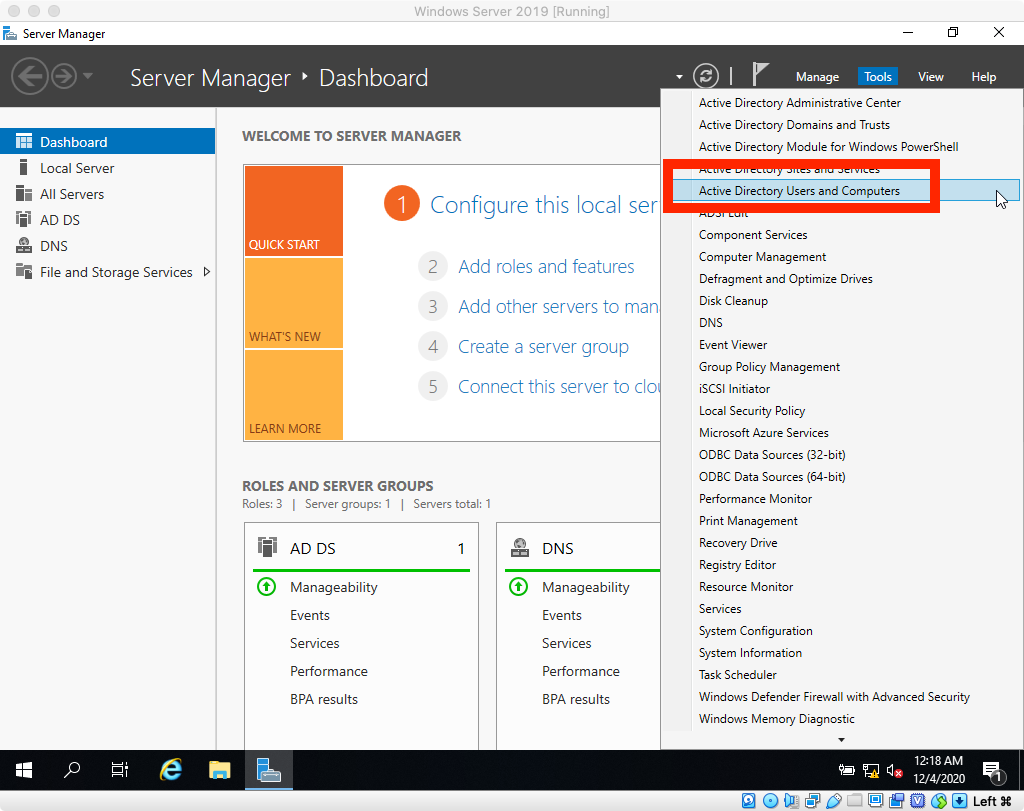
Task: Click Create a server group link
Action: pos(543,347)
